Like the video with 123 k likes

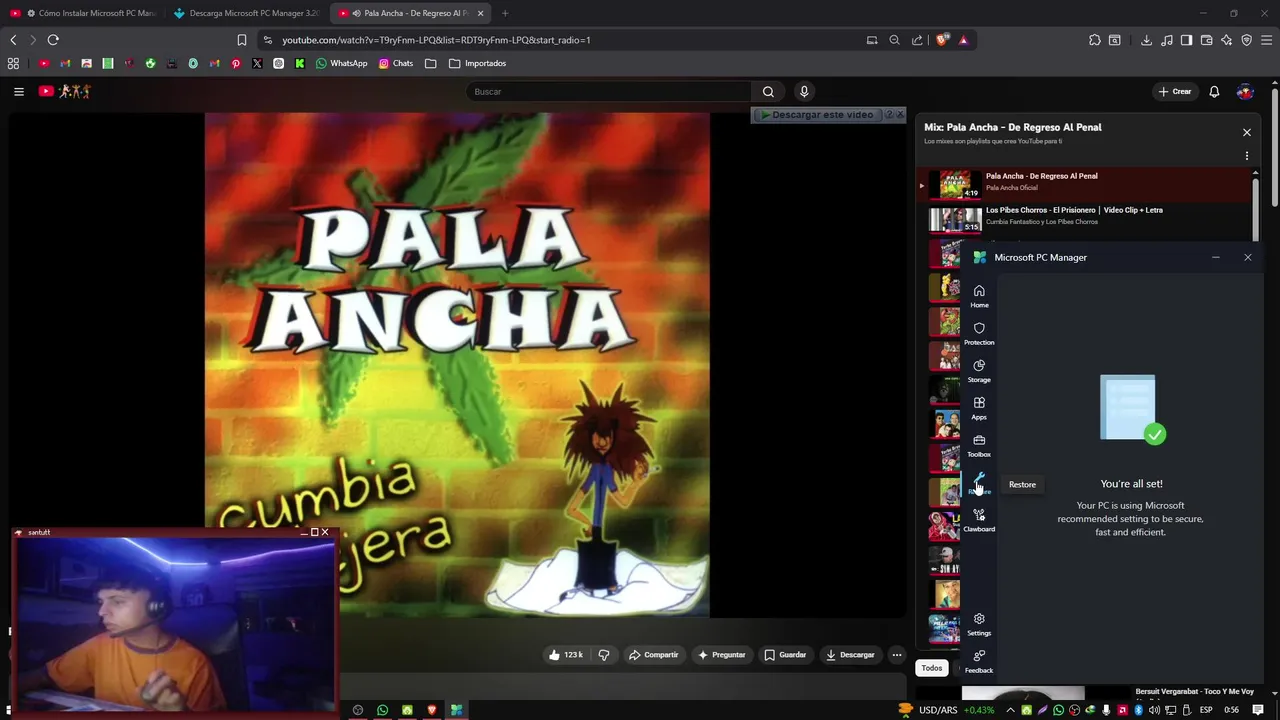coord(565,655)
